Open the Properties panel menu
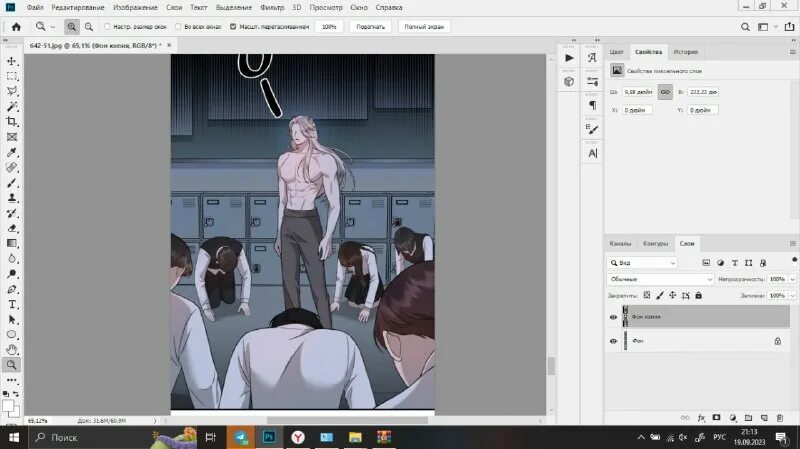The height and width of the screenshot is (449, 800). pyautogui.click(x=792, y=52)
